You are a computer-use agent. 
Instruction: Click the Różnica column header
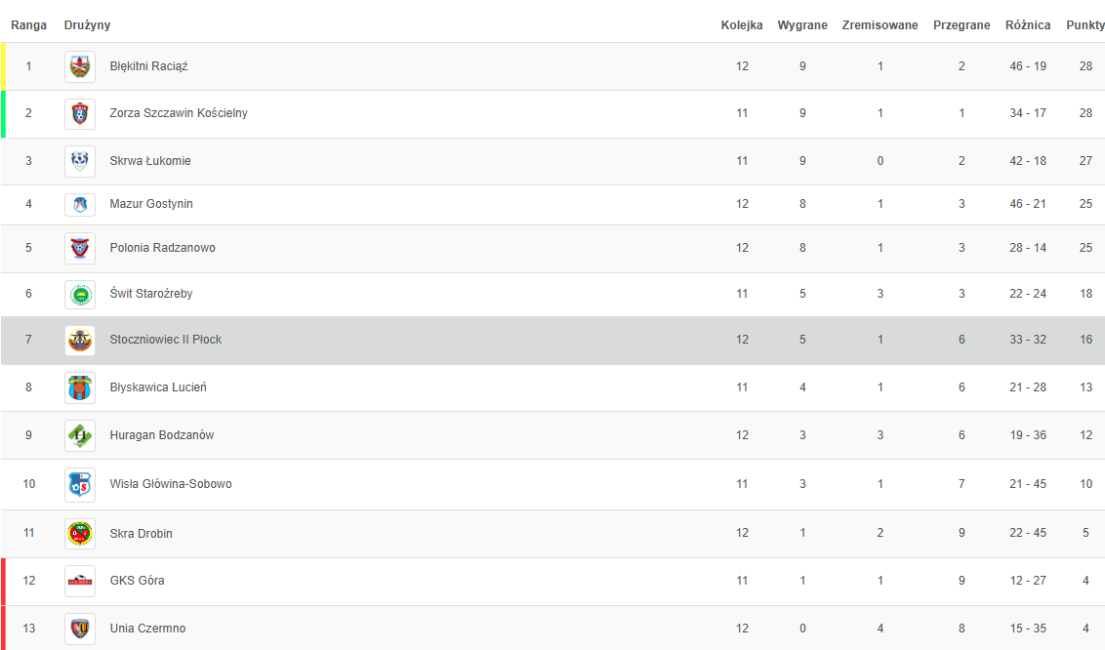(x=1027, y=25)
